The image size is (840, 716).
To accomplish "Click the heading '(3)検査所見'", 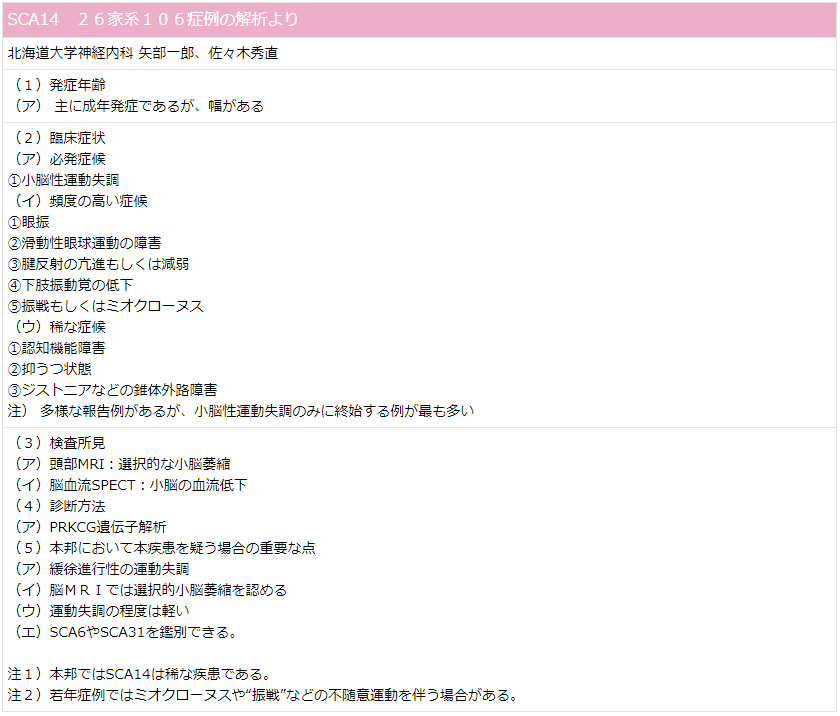I will pos(58,443).
